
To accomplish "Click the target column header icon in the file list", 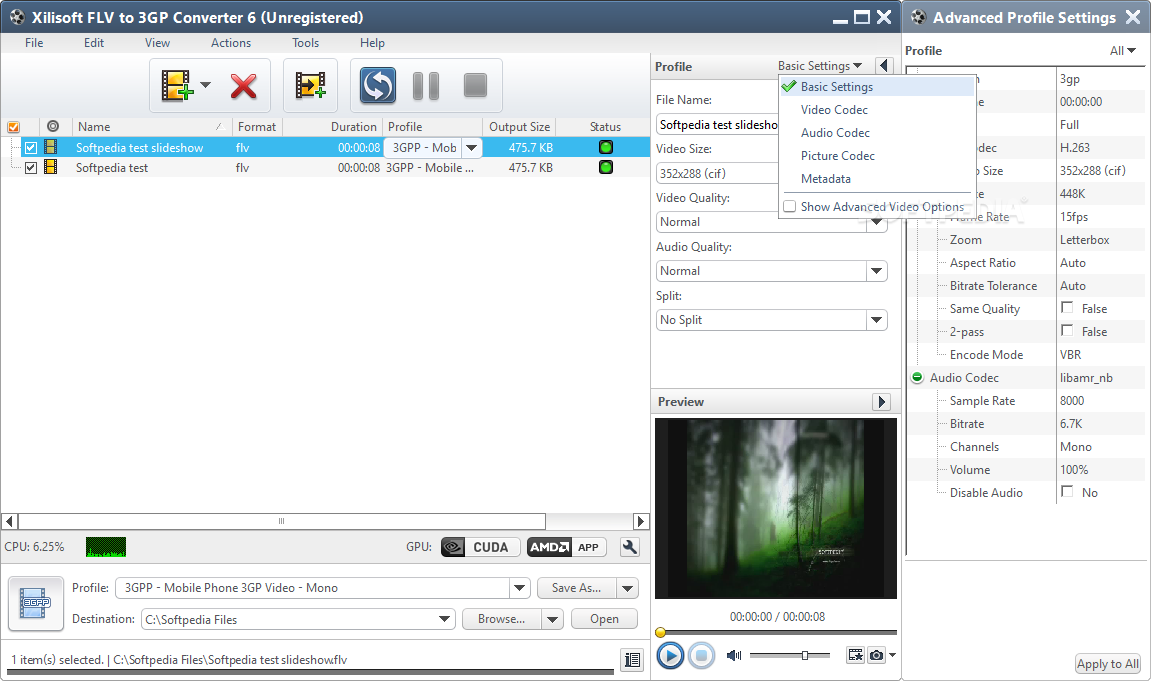I will [53, 126].
